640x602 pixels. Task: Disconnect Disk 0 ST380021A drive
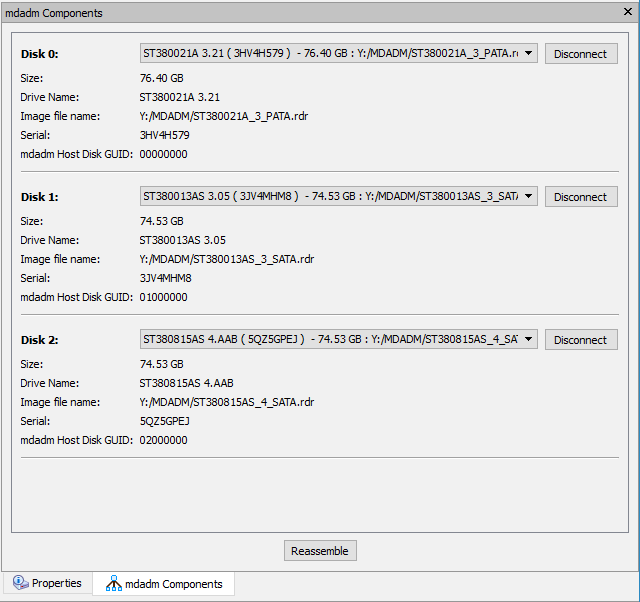581,53
